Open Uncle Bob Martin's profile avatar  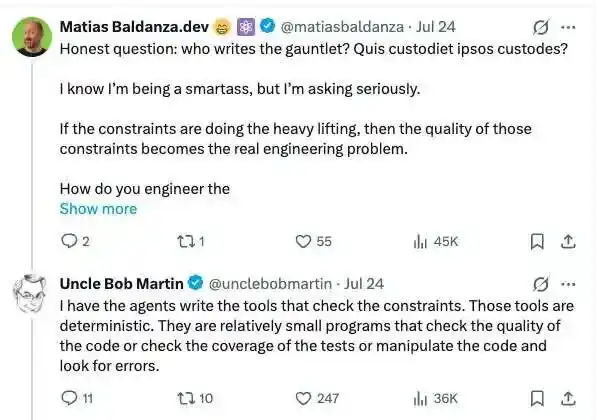31,293
